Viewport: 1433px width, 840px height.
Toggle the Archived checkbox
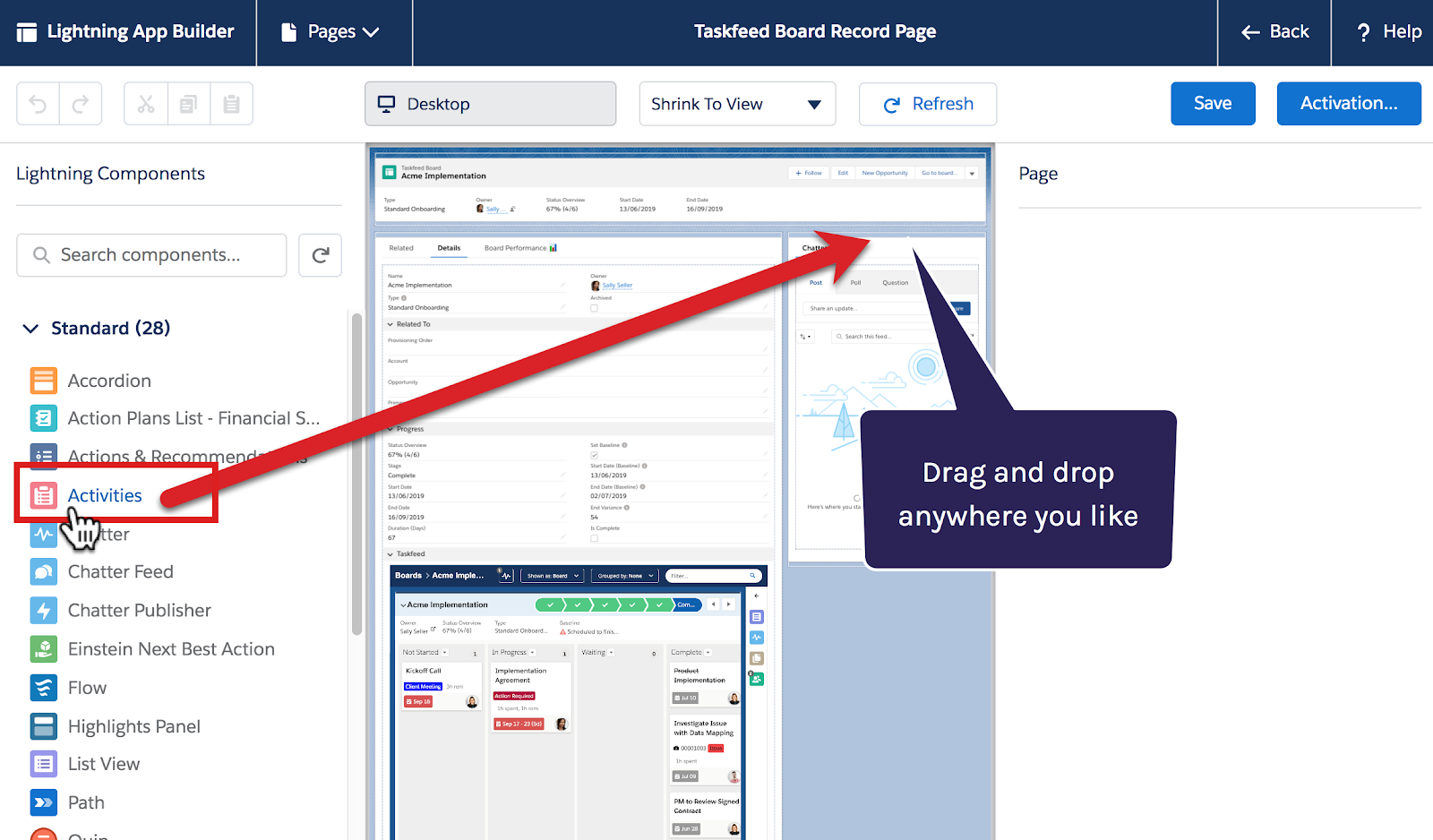[594, 308]
